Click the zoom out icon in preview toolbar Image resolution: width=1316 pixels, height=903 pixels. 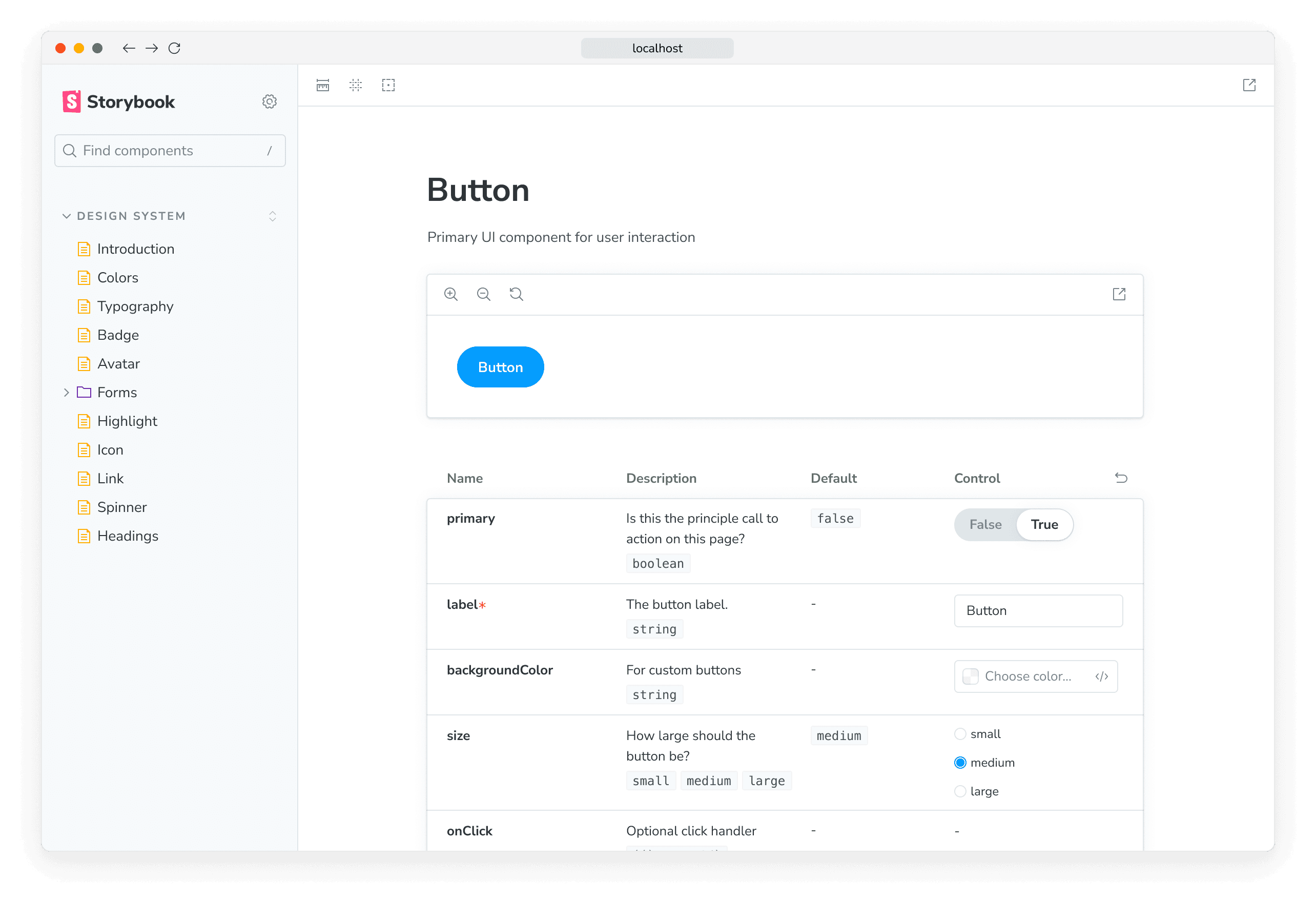coord(484,294)
